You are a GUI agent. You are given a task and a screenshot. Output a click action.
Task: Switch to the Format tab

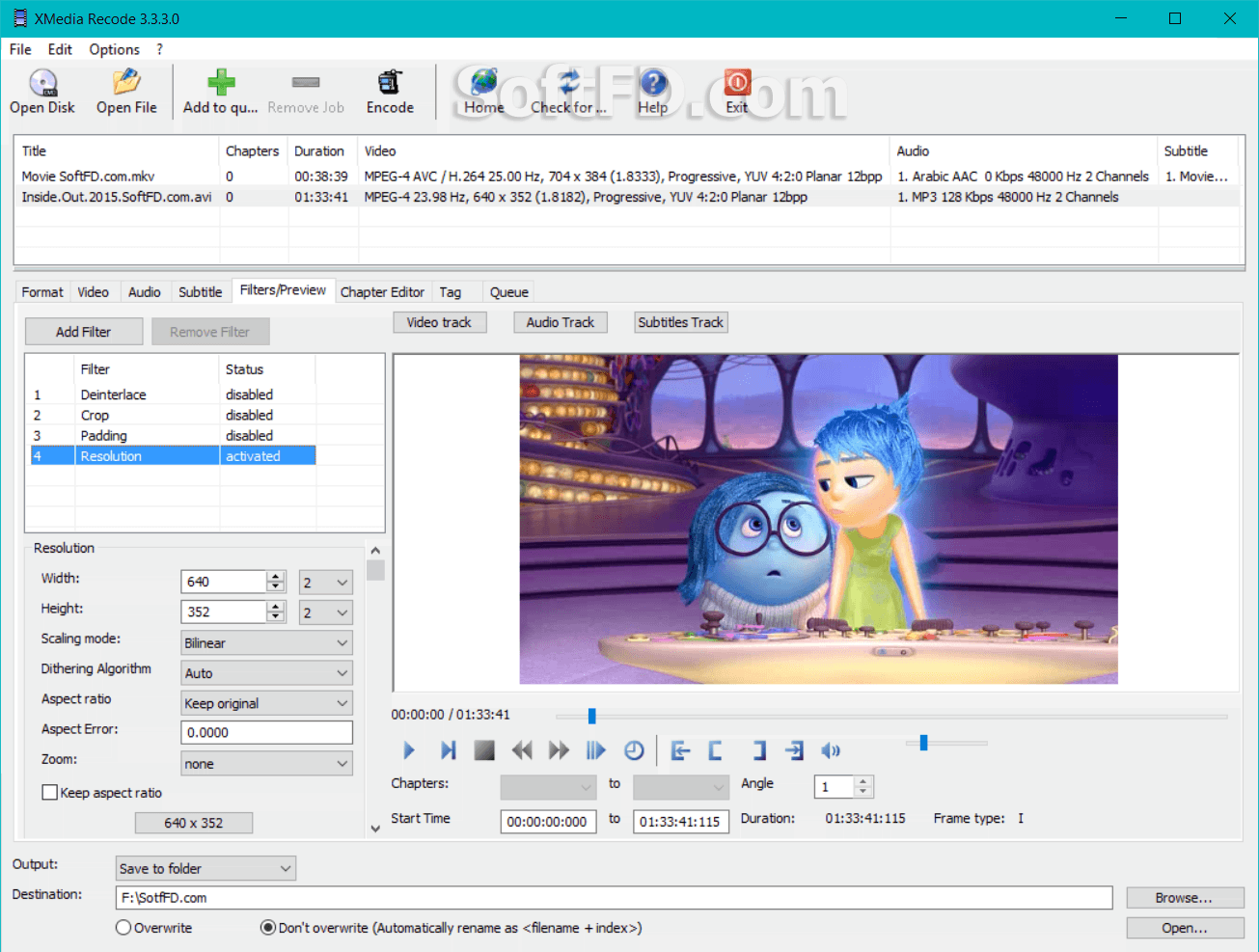pyautogui.click(x=42, y=292)
